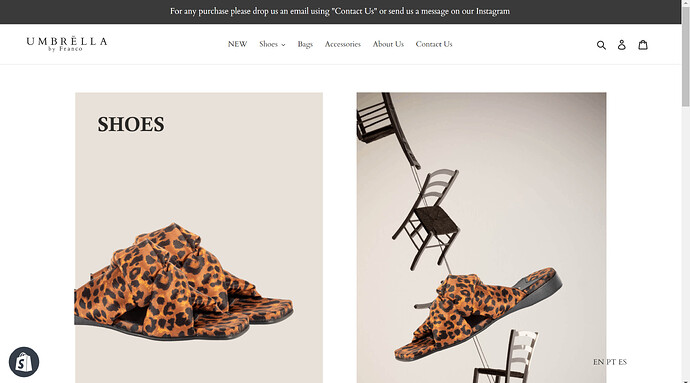Viewport: 690px width, 383px height.
Task: Switch language to PT
Action: click(611, 362)
